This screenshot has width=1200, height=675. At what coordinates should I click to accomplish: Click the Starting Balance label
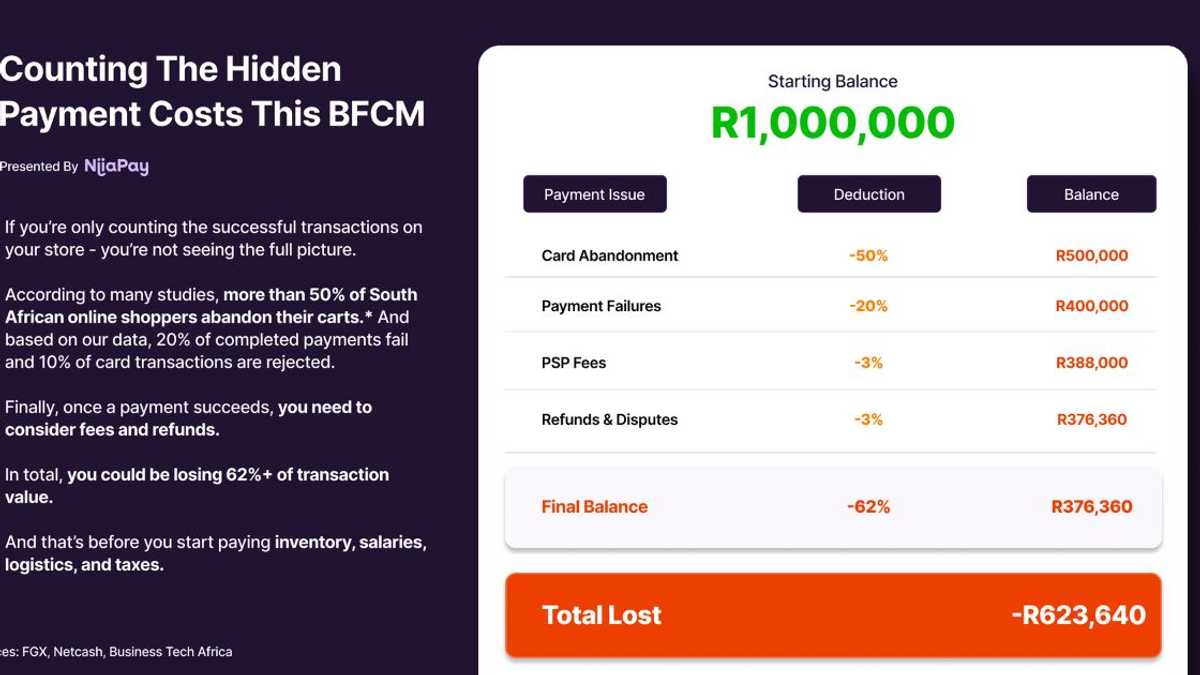[x=832, y=82]
